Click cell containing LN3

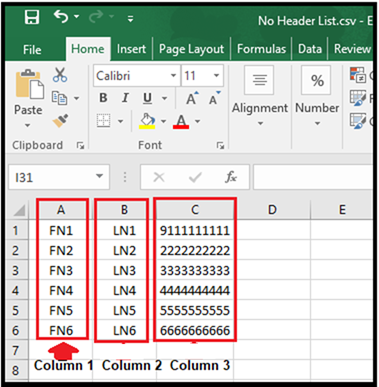pyautogui.click(x=124, y=270)
